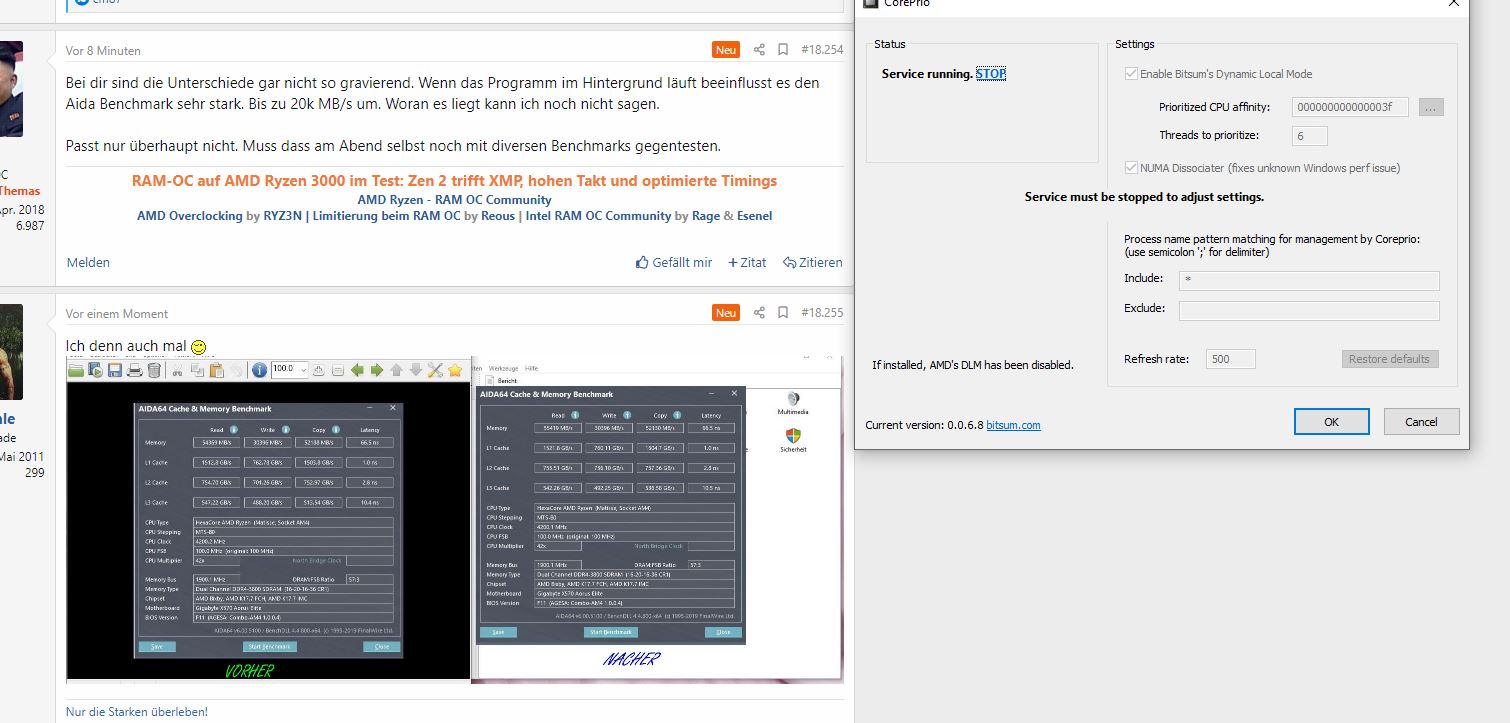Screen dimensions: 1510x723
Task: Click STOP link to stop service
Action: (x=991, y=74)
